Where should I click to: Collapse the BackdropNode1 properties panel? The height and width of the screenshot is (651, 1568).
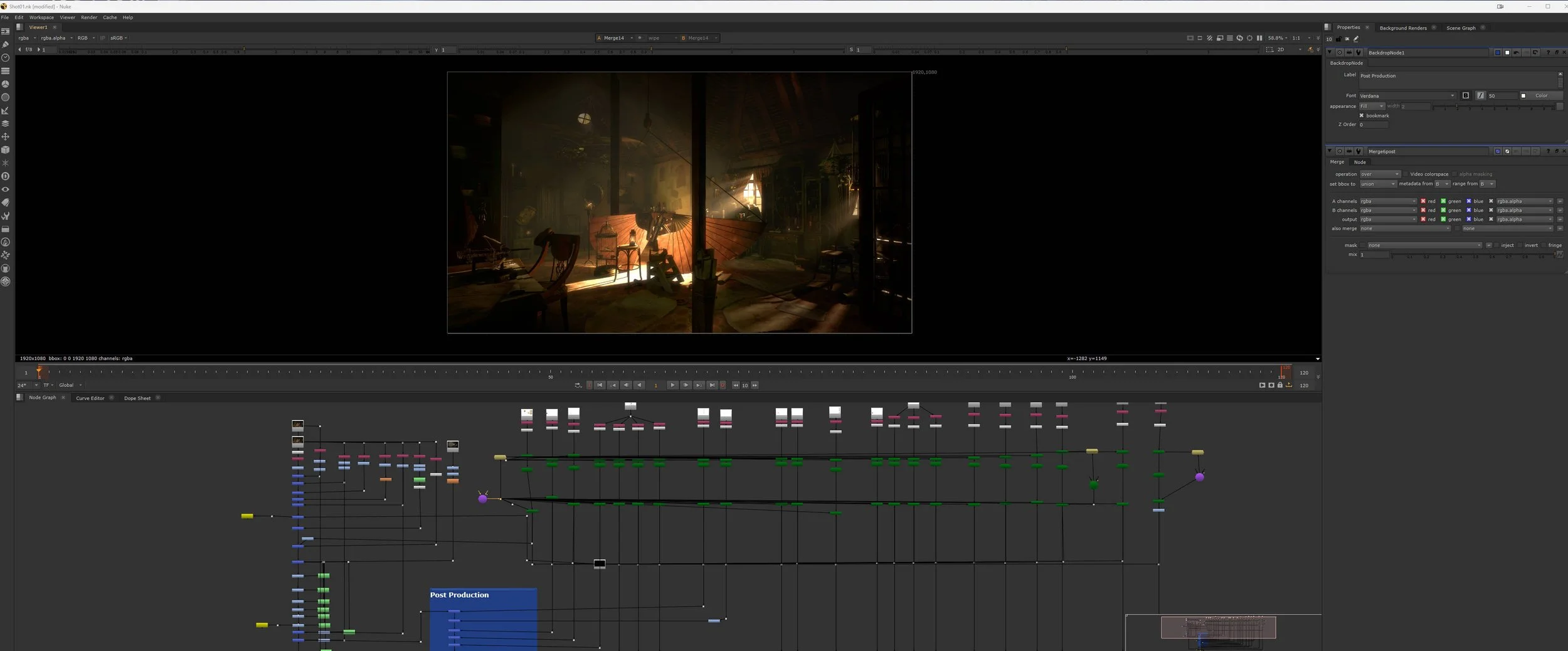click(x=1330, y=52)
